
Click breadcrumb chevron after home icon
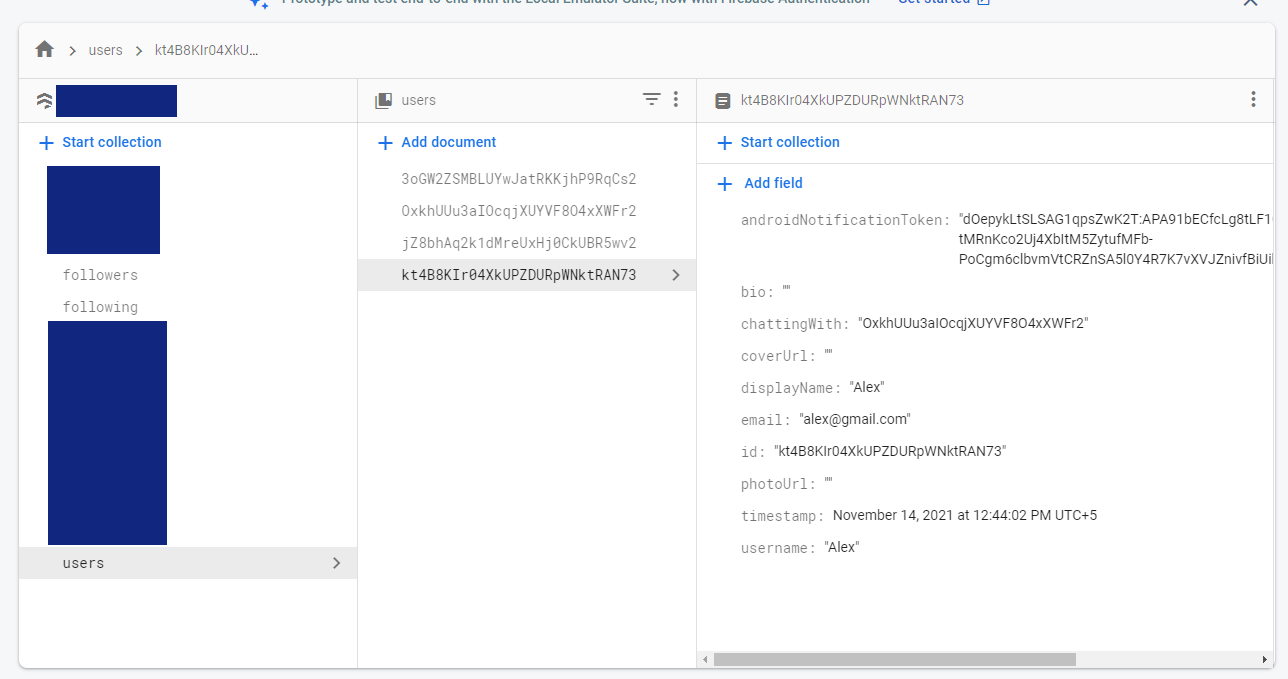click(73, 50)
